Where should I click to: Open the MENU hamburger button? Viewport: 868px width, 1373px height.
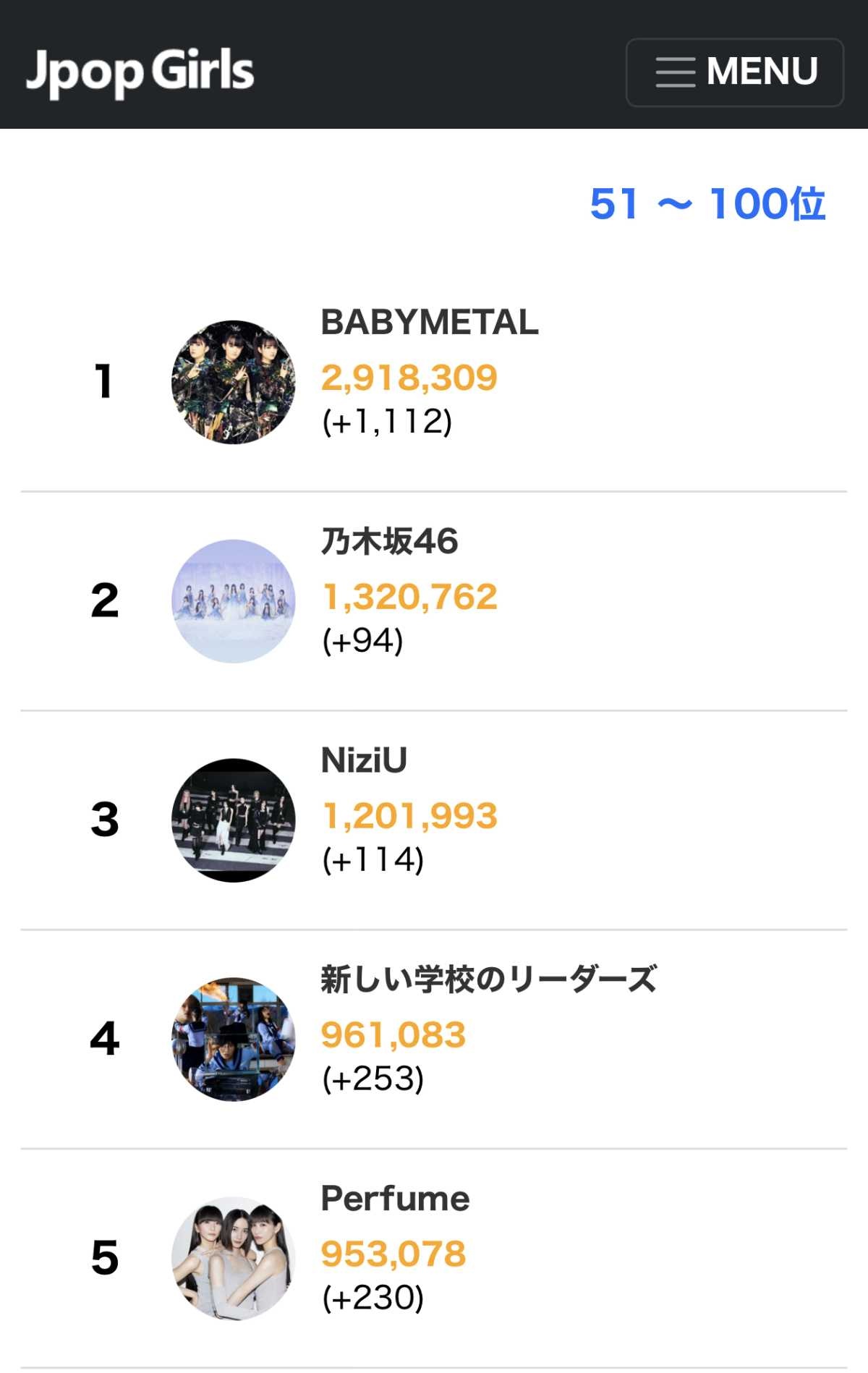734,72
